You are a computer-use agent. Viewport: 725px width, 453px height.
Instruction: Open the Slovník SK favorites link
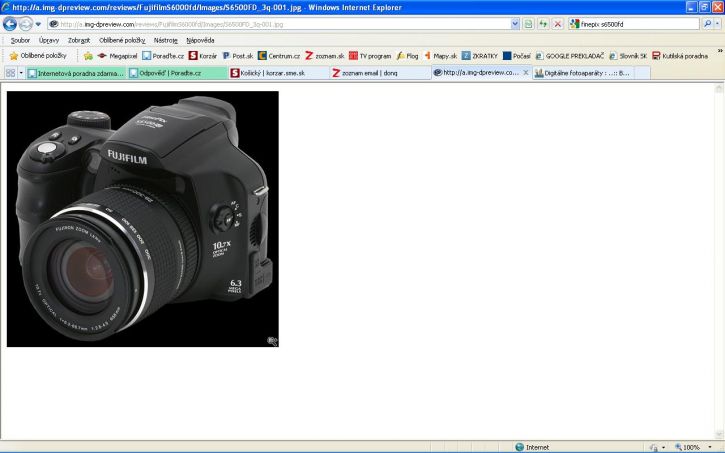[628, 56]
